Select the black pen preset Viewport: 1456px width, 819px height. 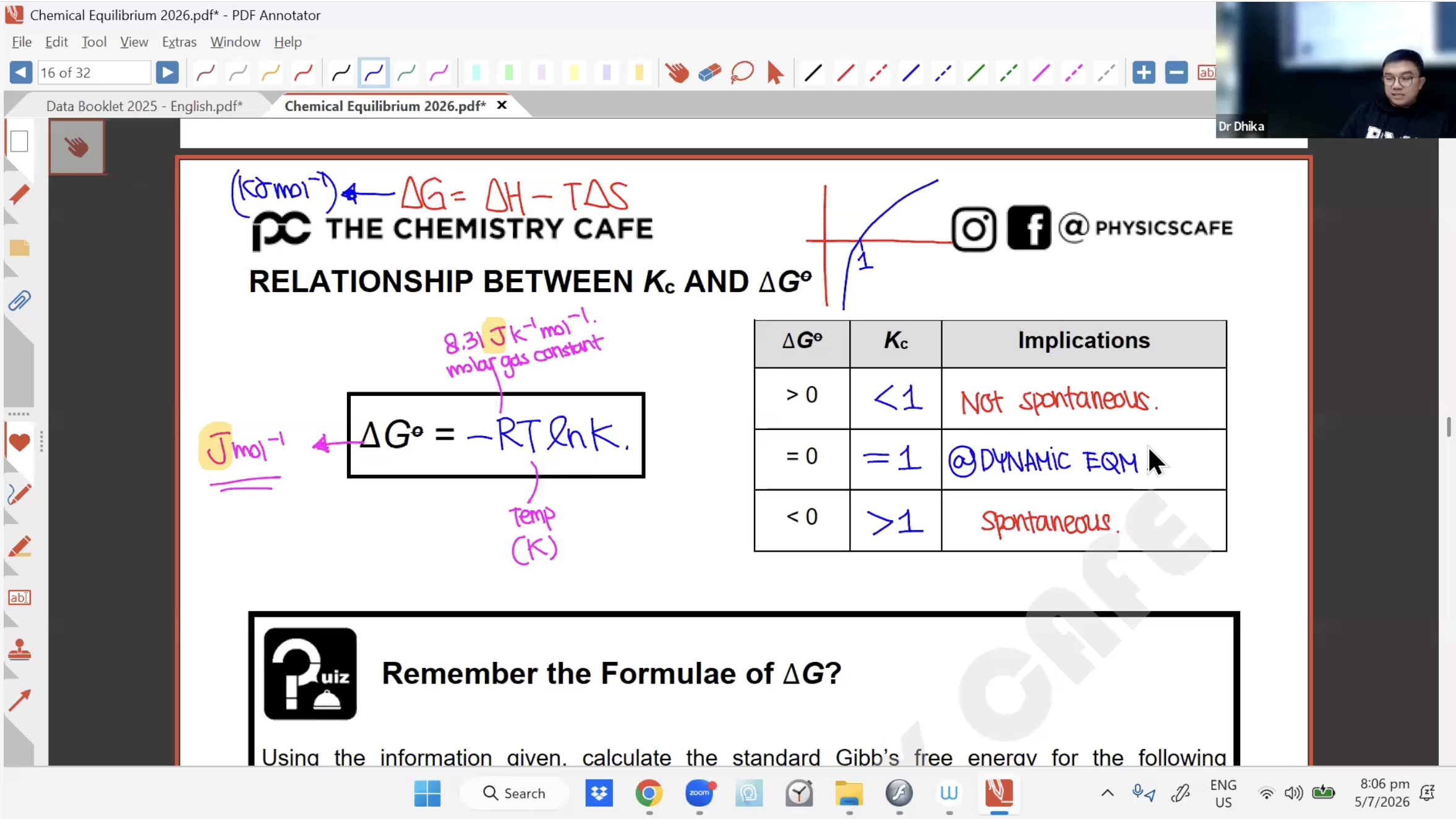click(341, 73)
